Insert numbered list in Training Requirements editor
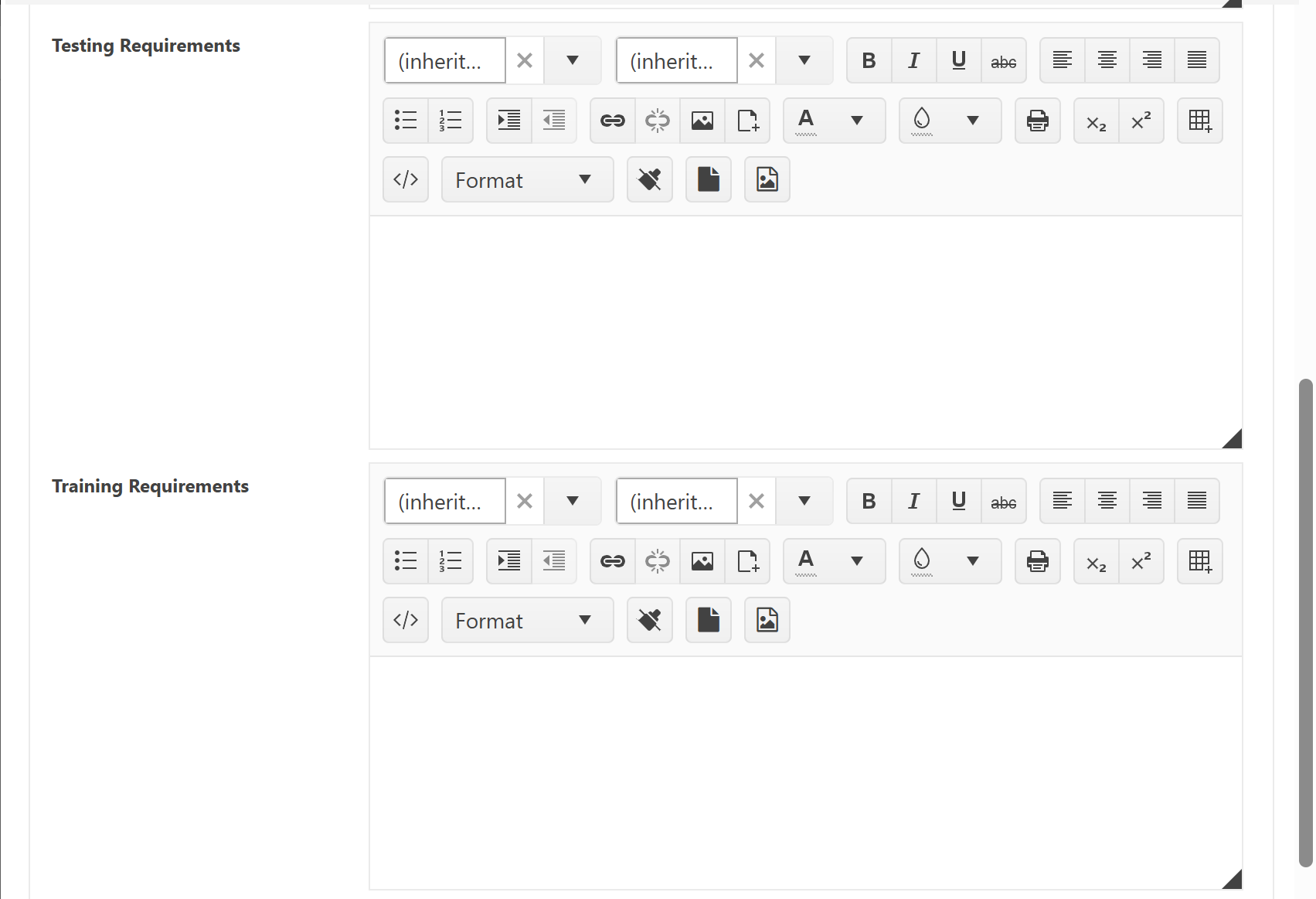Screen dimensions: 1316x899 tap(451, 561)
